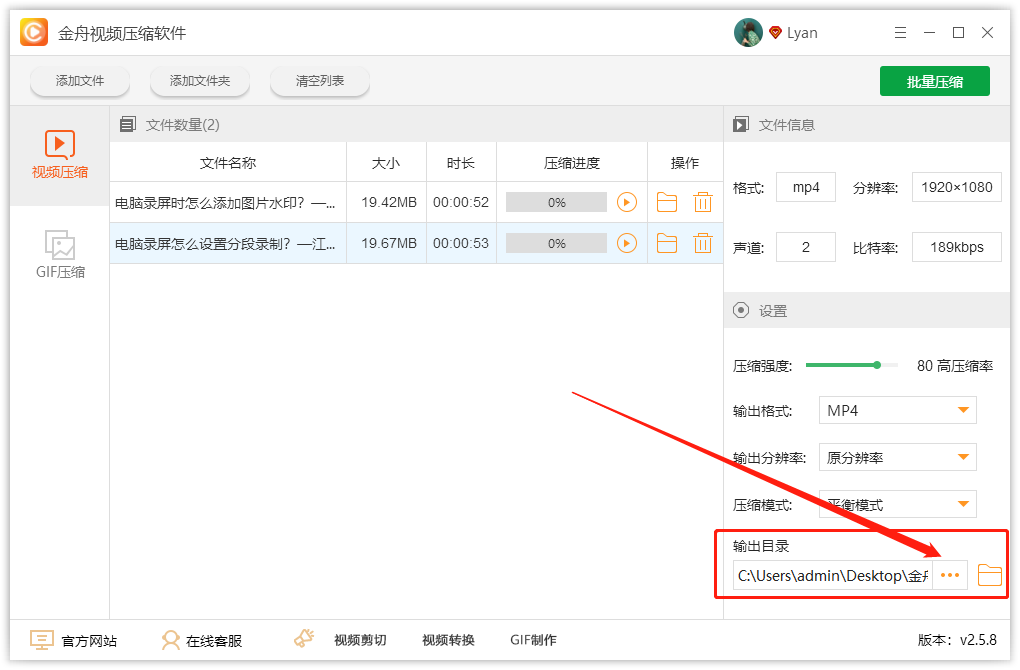Click the 文件数量 list icon
The width and height of the screenshot is (1020, 670).
tap(128, 124)
